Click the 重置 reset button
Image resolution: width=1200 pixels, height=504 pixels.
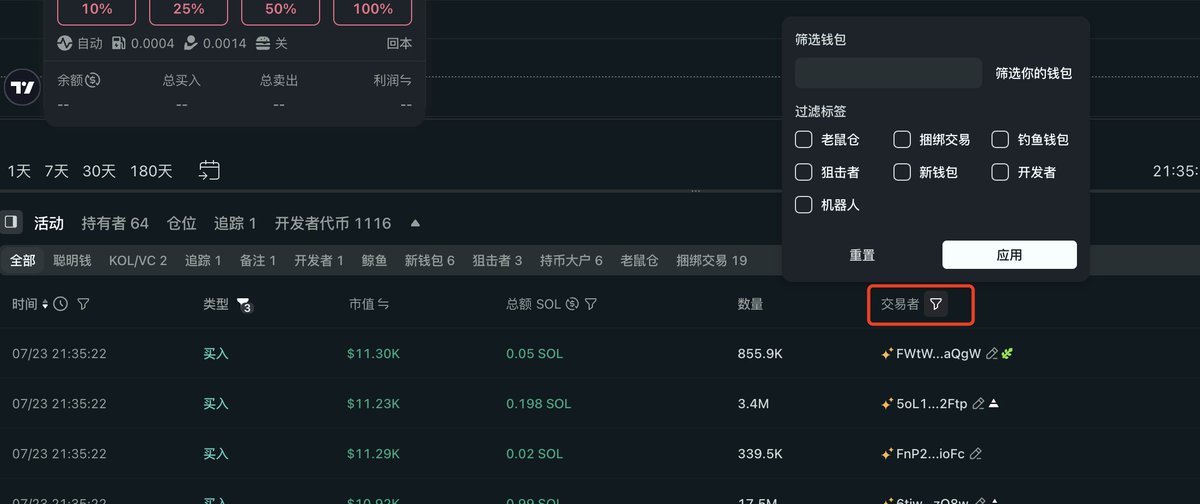tap(862, 255)
